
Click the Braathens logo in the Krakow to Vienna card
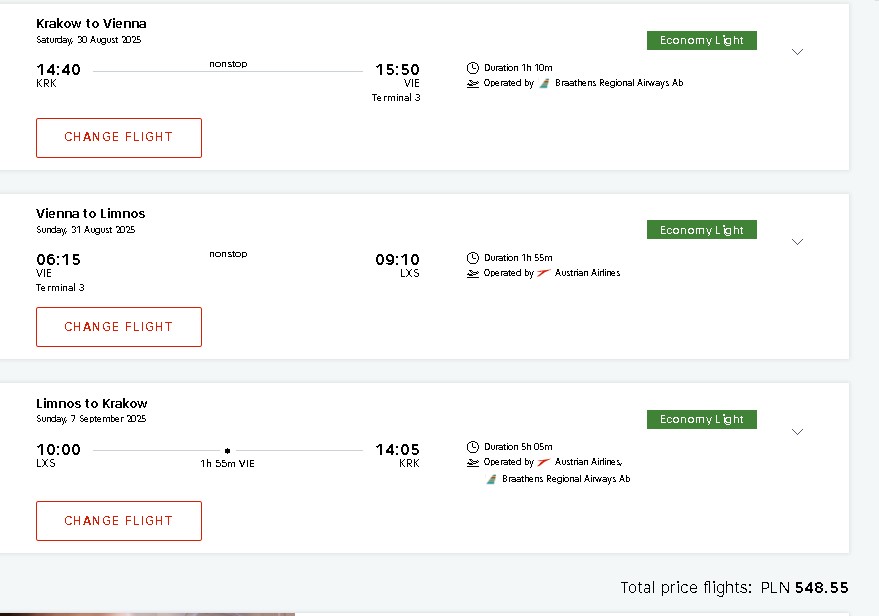click(x=544, y=83)
